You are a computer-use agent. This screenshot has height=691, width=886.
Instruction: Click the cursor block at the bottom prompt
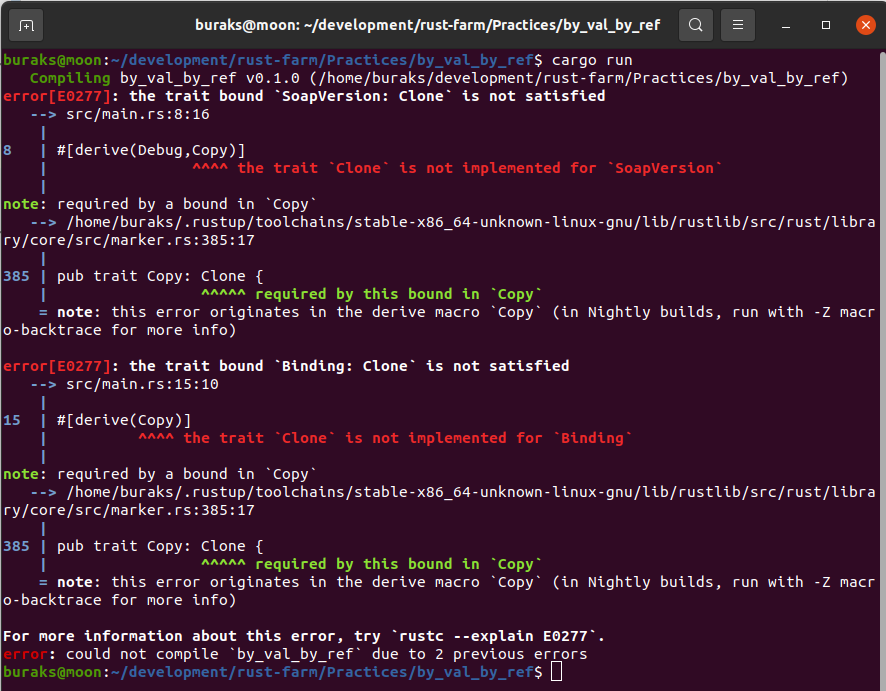click(x=556, y=672)
